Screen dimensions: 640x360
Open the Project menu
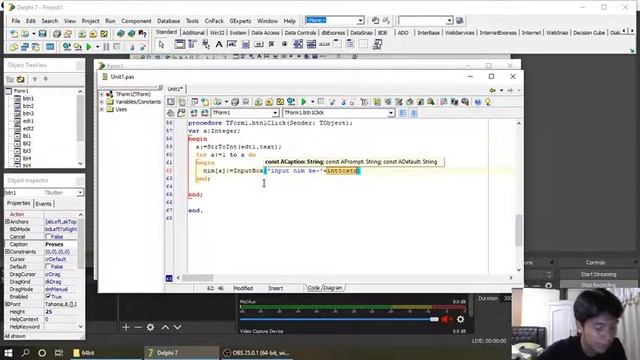pos(90,21)
